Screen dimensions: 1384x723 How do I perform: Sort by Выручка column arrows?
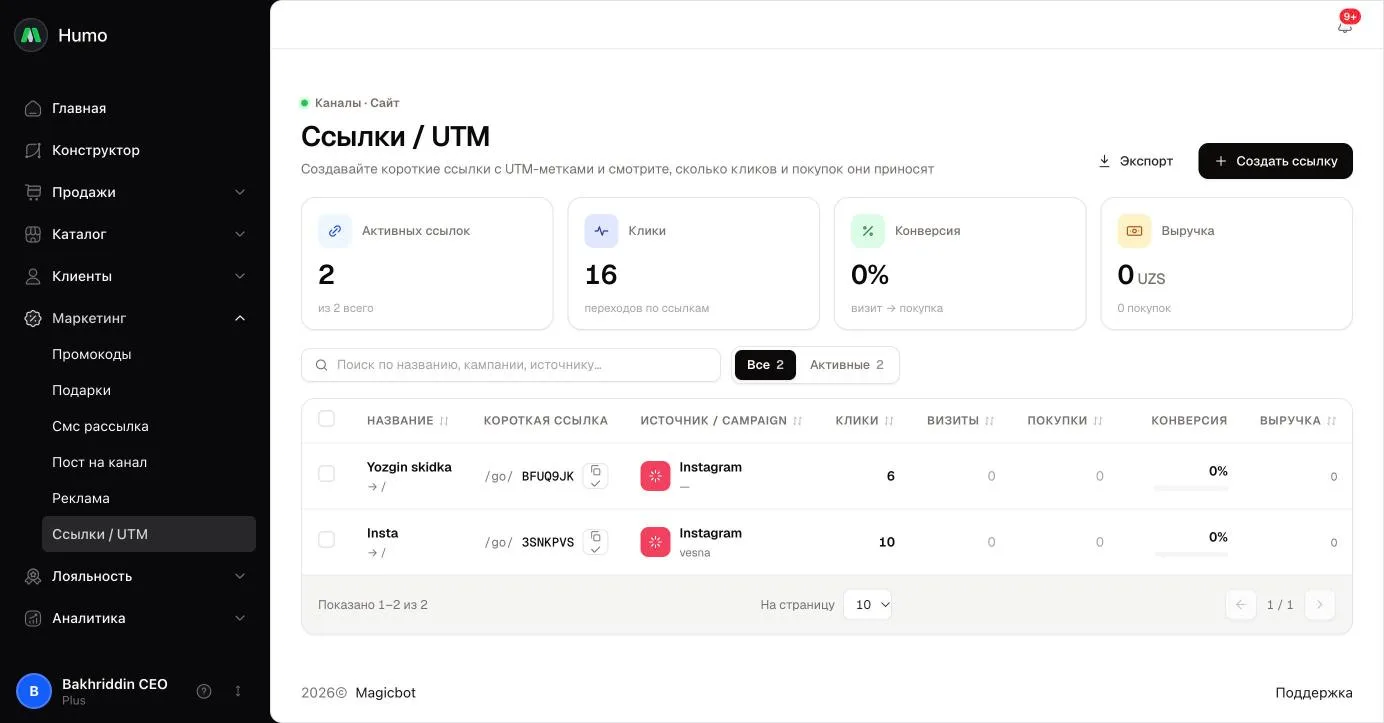pos(1332,421)
